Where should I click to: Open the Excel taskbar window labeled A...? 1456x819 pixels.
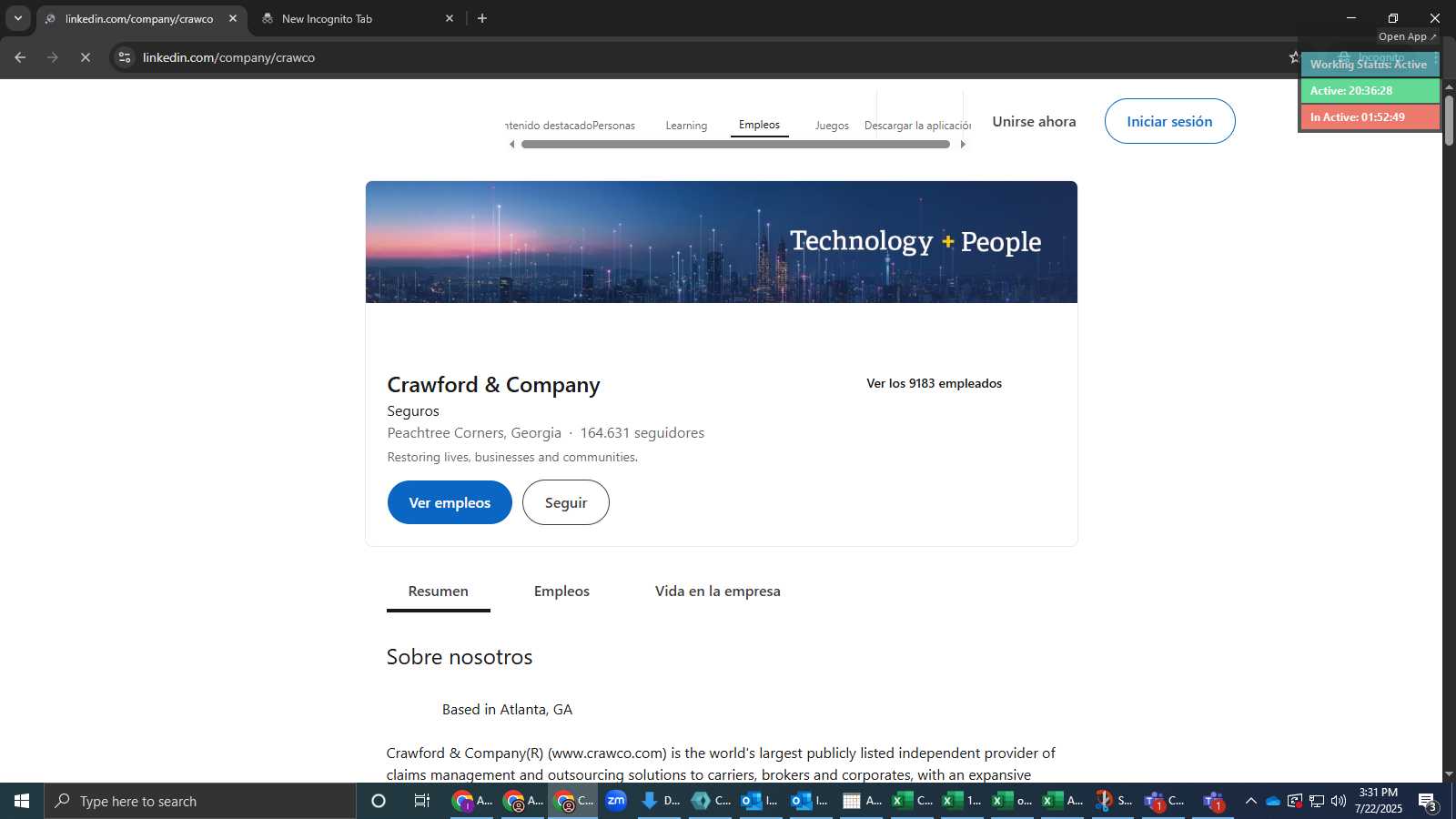click(x=1062, y=801)
